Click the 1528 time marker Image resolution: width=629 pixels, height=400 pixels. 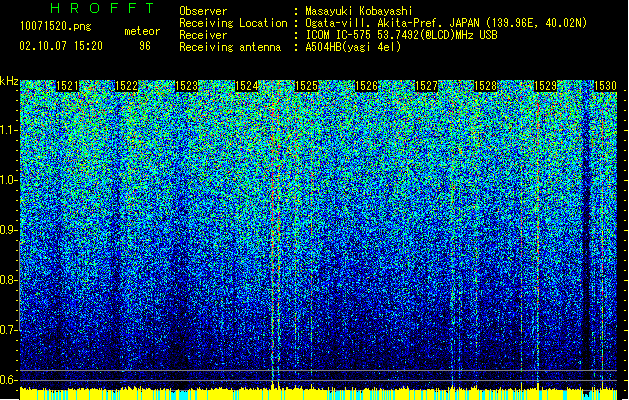click(485, 86)
